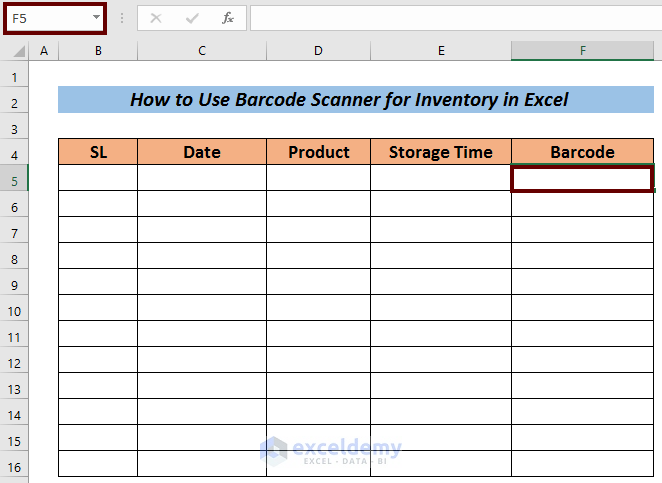Click the Barcode header cell
662x483 pixels.
coord(582,152)
